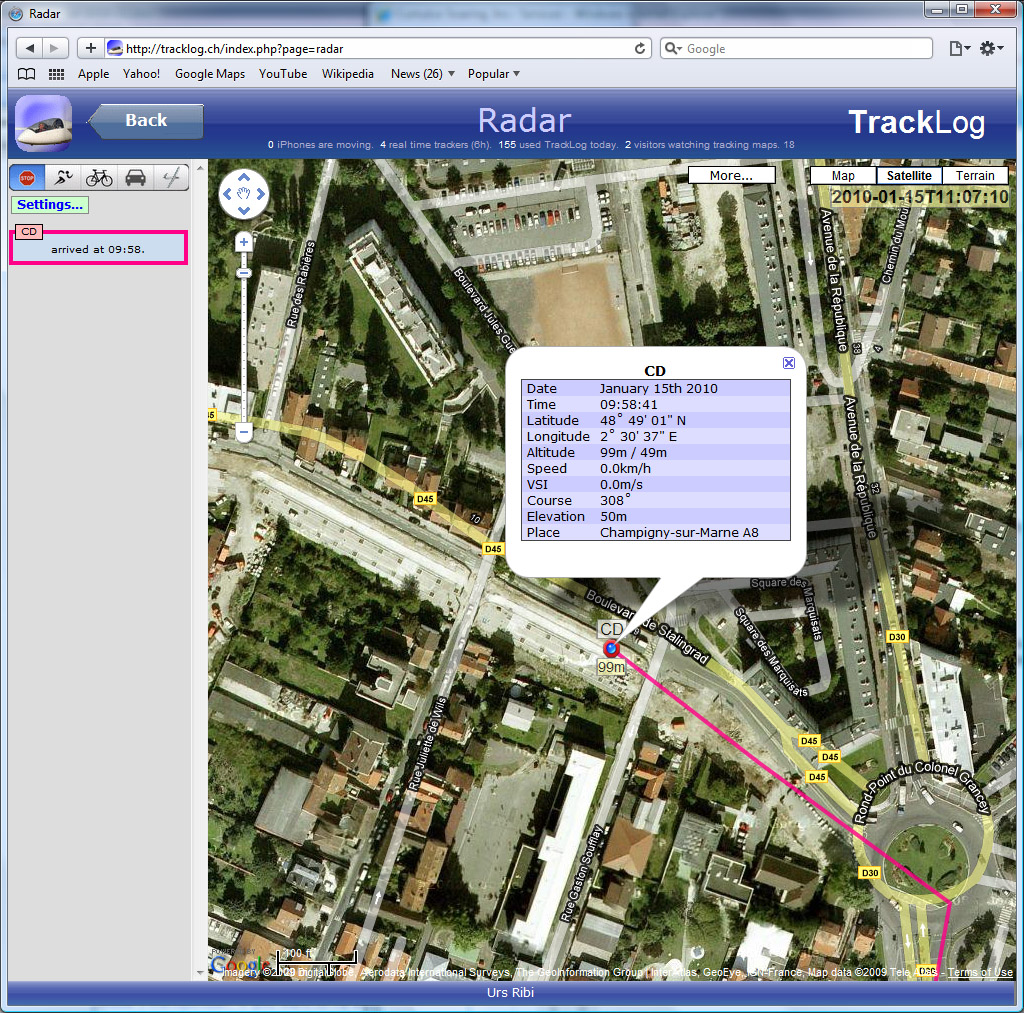Select the running person filter icon
Image resolution: width=1024 pixels, height=1013 pixels.
pyautogui.click(x=63, y=178)
